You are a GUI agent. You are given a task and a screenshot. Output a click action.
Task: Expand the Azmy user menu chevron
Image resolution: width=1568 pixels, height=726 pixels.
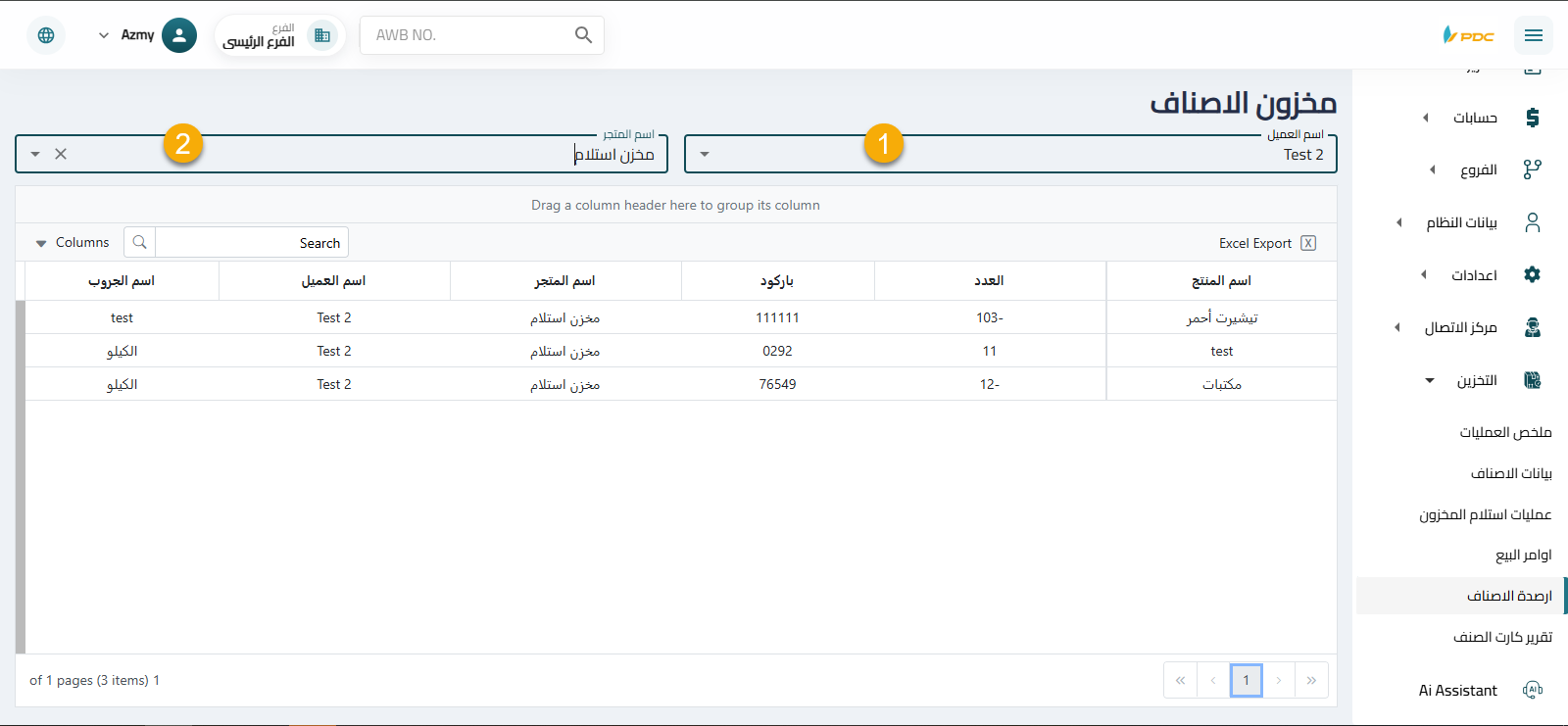point(104,35)
